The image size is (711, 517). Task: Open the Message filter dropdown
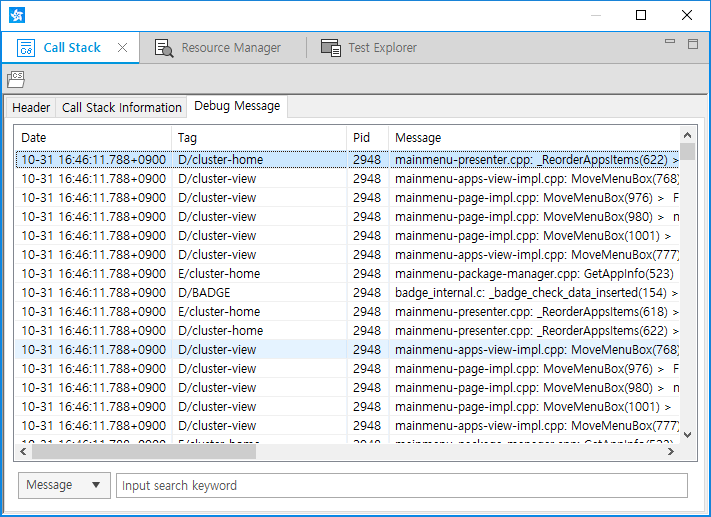[64, 485]
